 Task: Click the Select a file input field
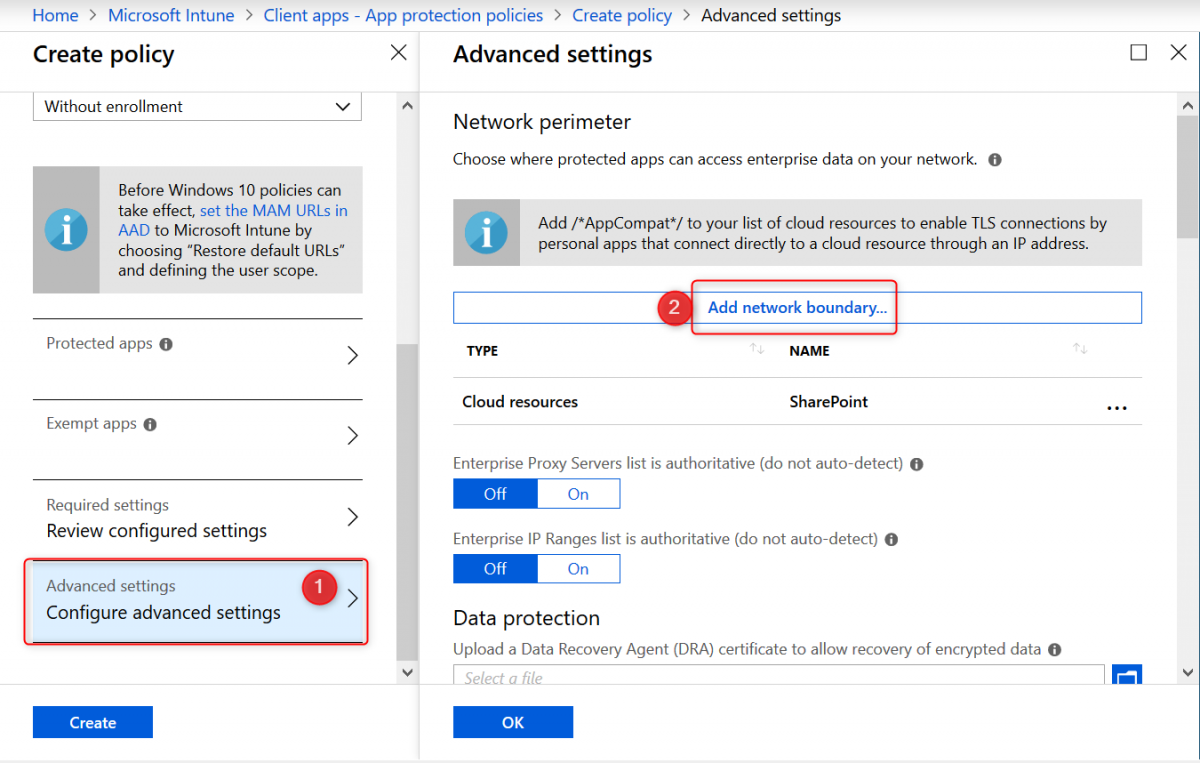(700, 677)
